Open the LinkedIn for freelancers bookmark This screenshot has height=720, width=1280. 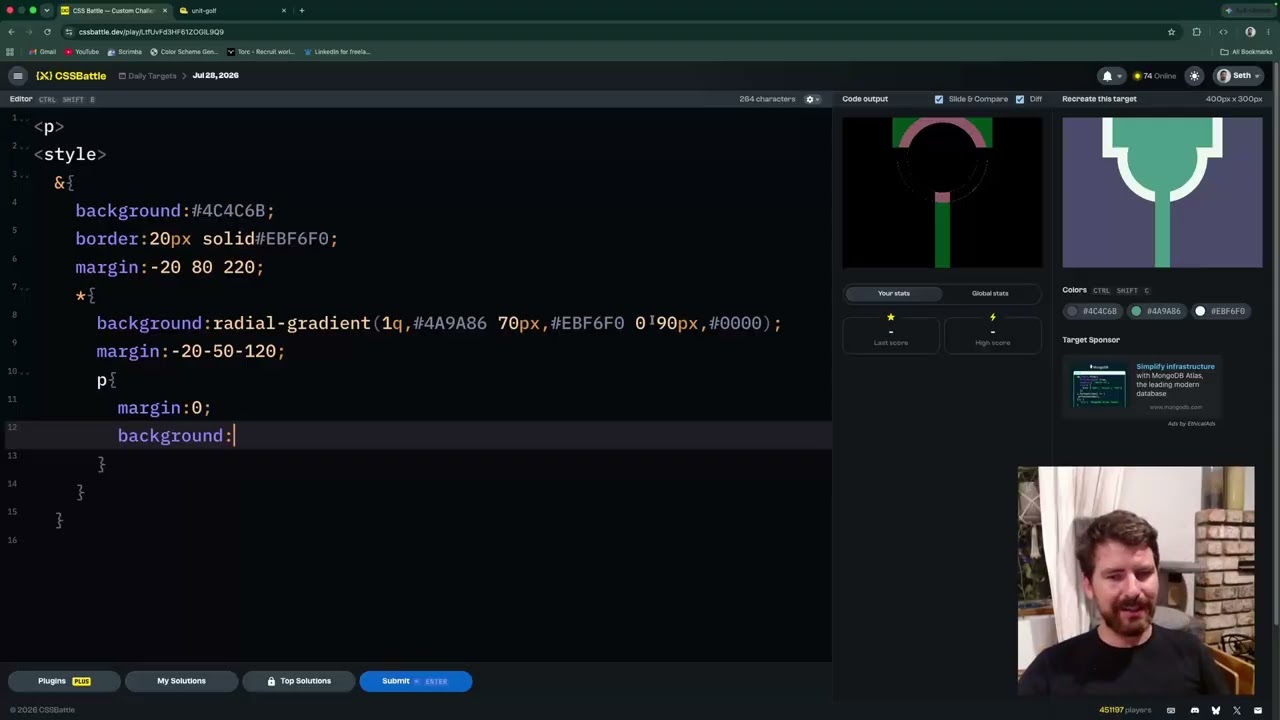tap(337, 52)
